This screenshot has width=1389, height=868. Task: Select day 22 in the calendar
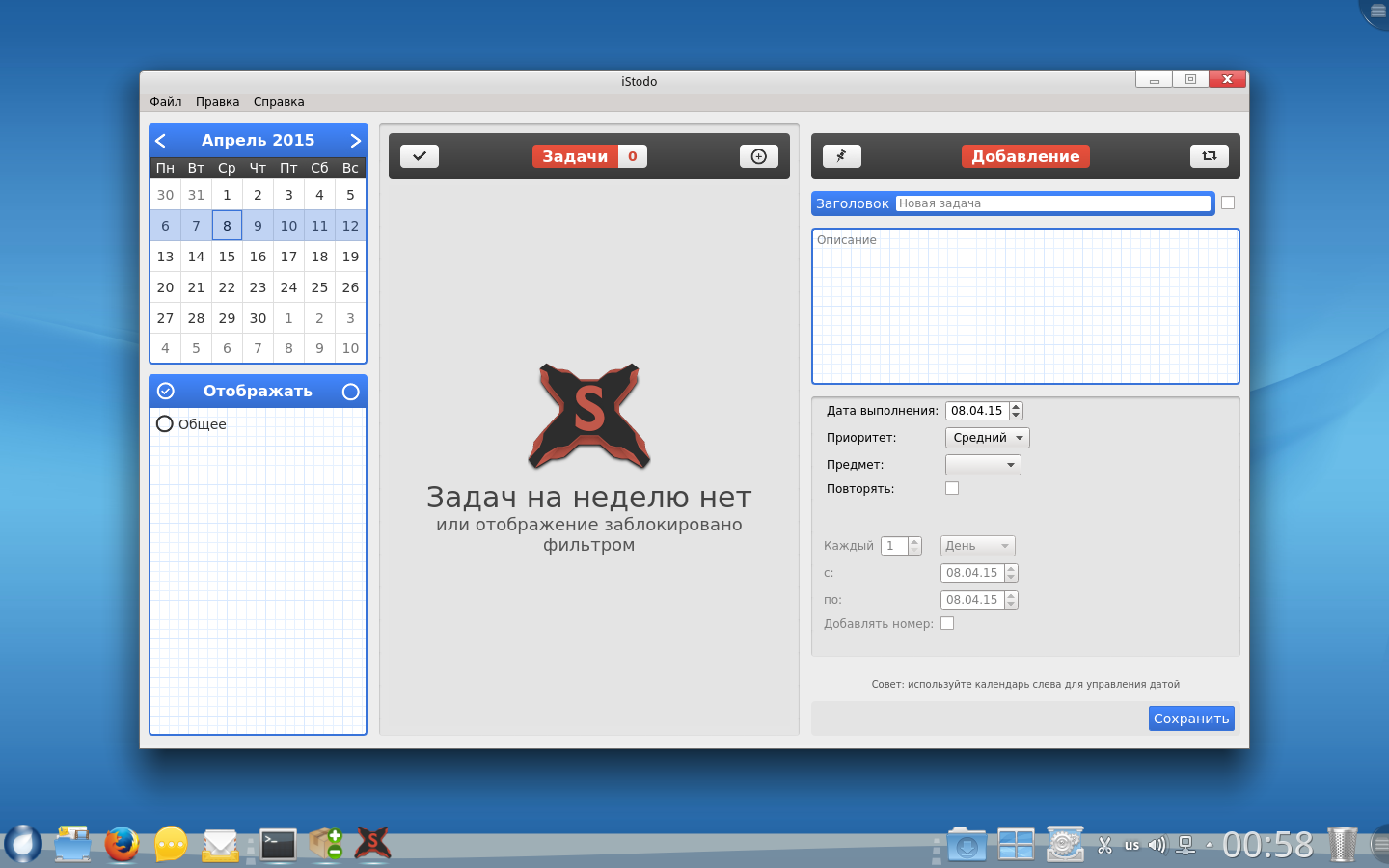227,287
